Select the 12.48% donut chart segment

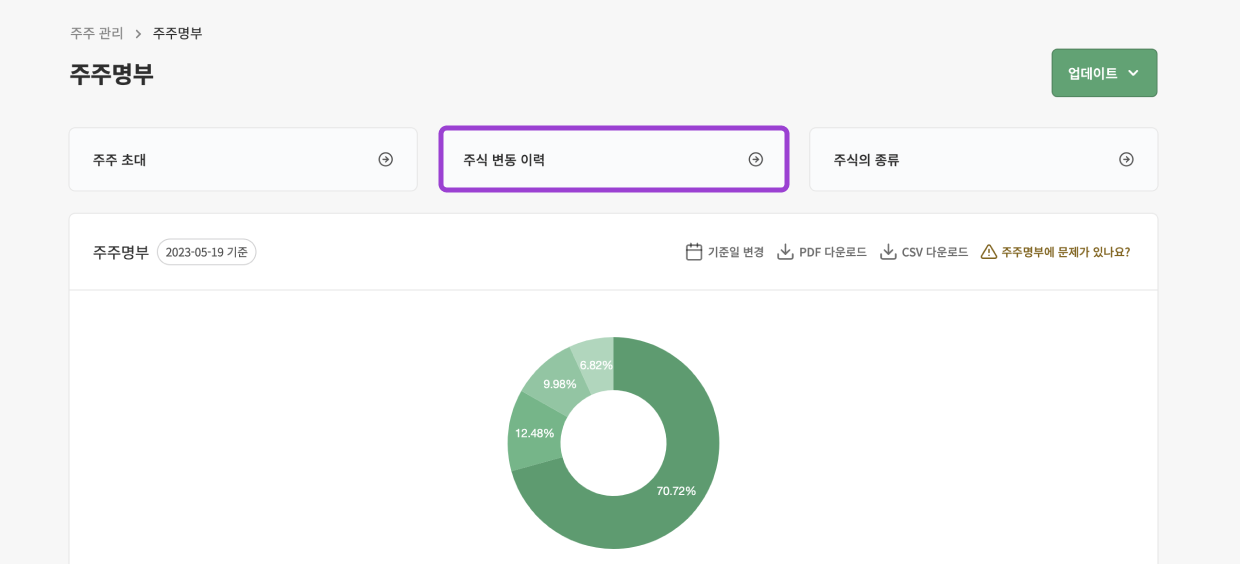[534, 433]
